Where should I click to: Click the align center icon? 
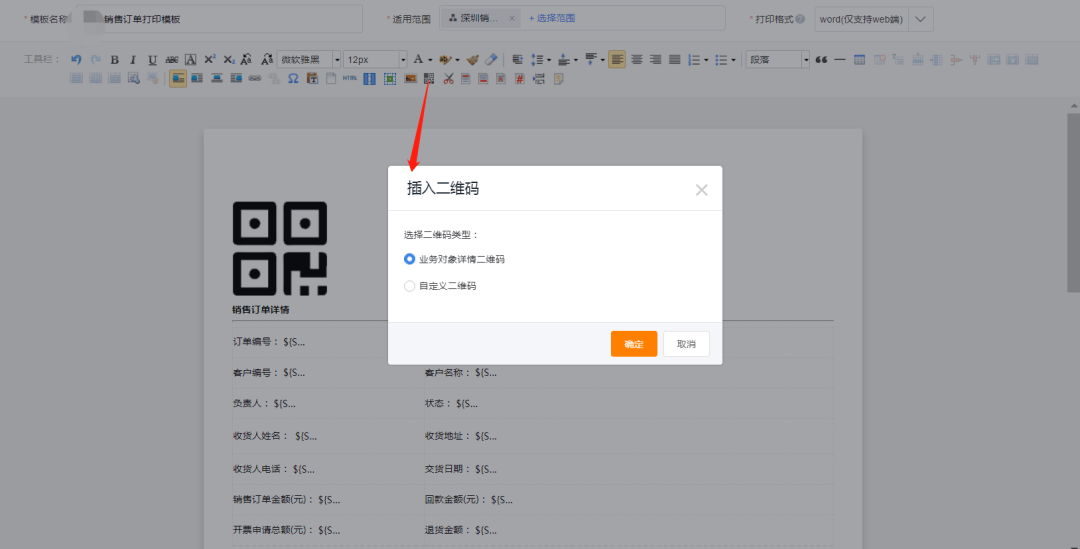(636, 60)
